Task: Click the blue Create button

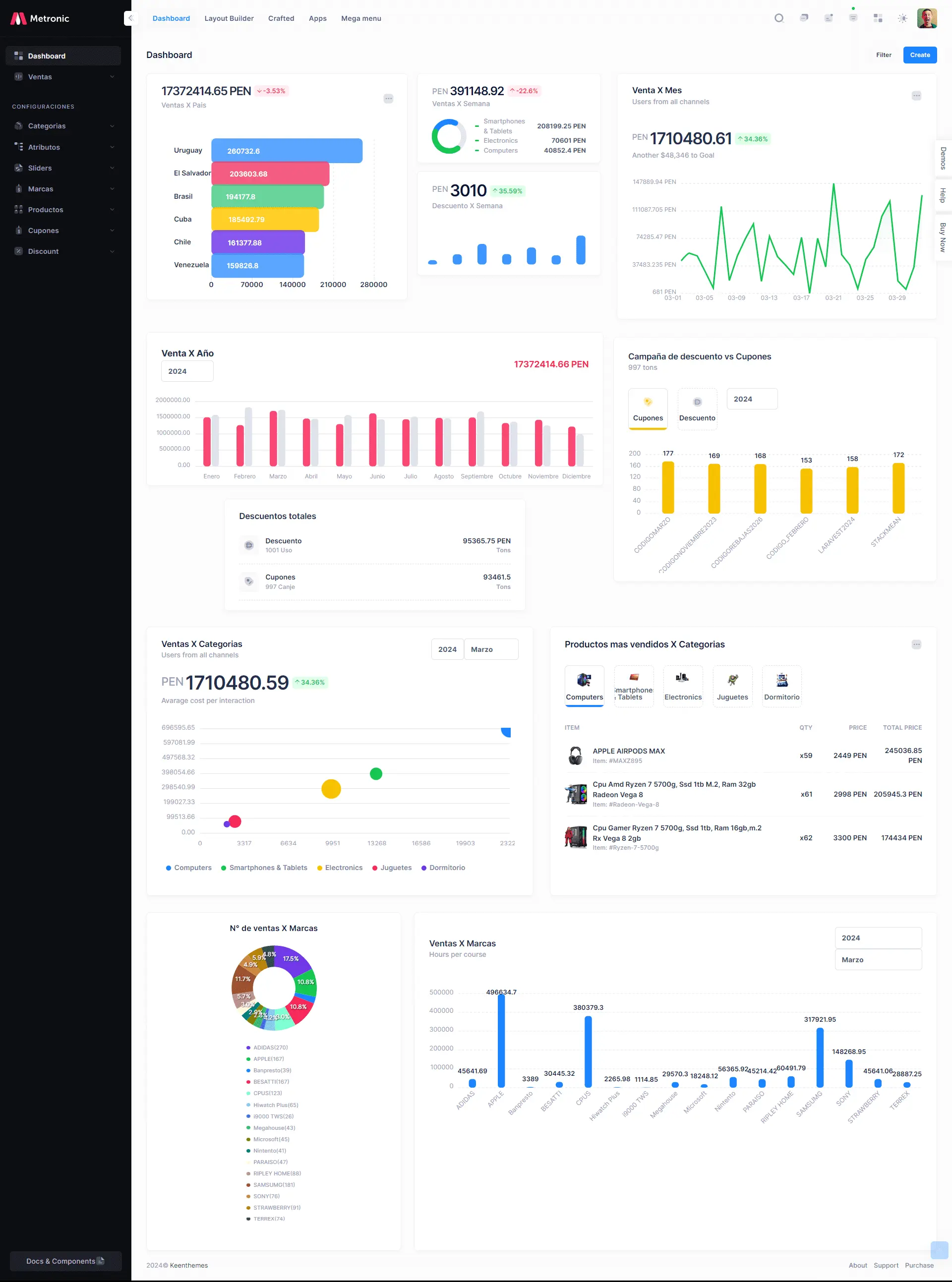Action: [x=919, y=55]
